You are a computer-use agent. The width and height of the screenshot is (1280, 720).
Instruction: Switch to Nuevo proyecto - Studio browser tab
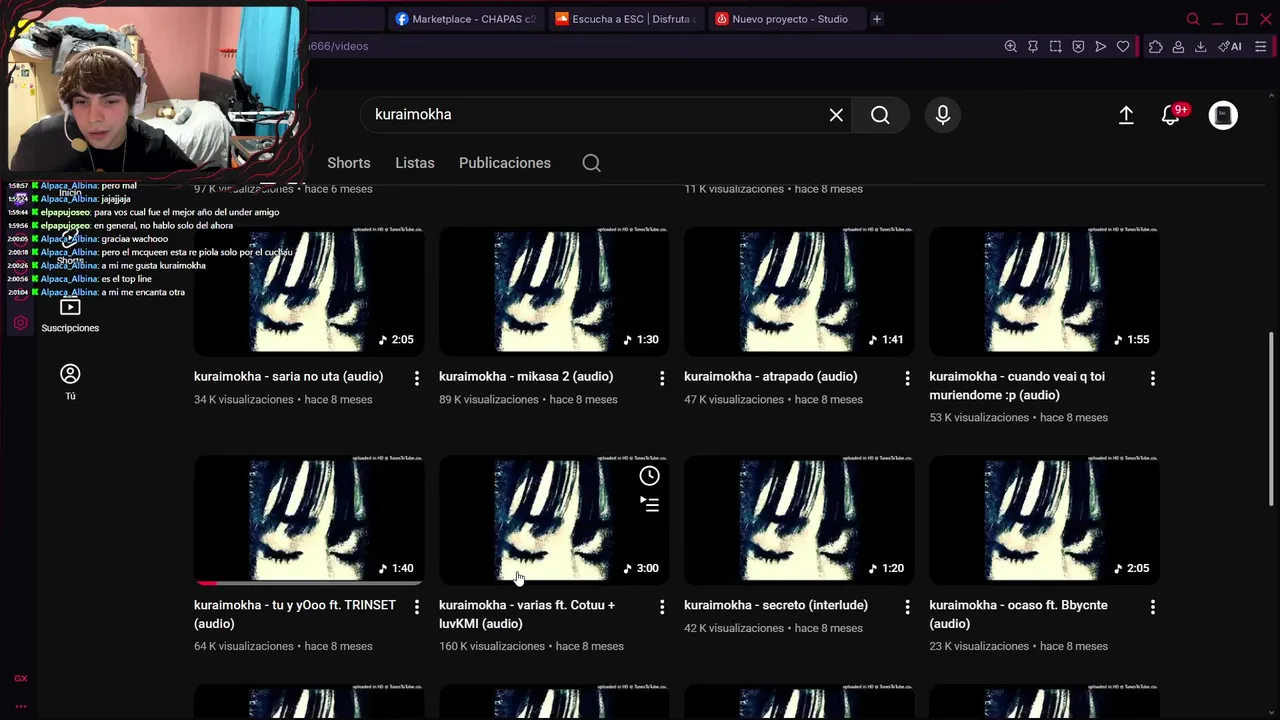click(785, 19)
